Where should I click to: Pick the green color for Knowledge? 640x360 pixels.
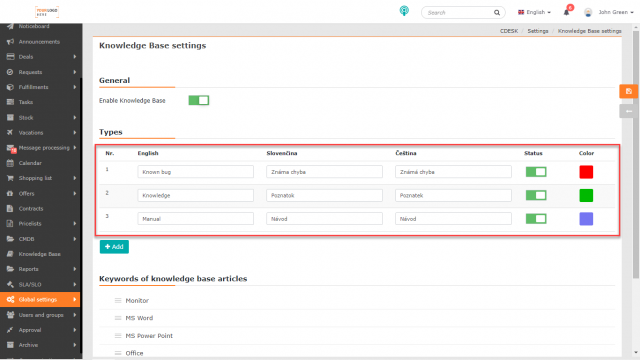click(586, 196)
